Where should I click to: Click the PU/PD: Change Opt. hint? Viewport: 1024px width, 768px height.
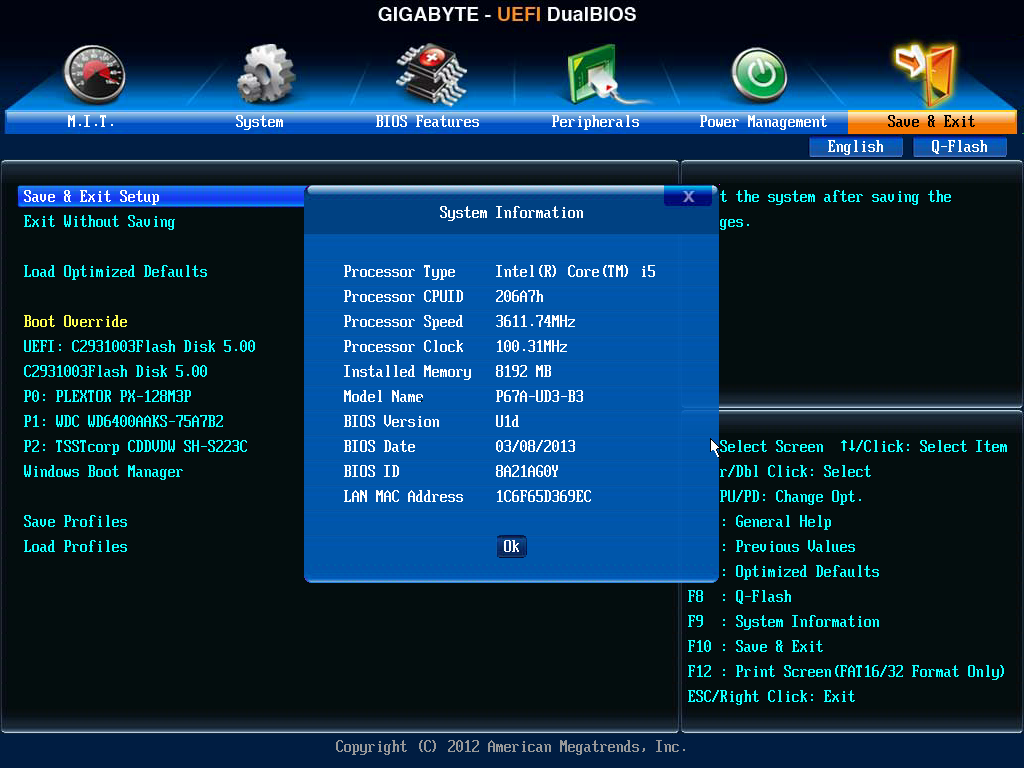pos(791,497)
